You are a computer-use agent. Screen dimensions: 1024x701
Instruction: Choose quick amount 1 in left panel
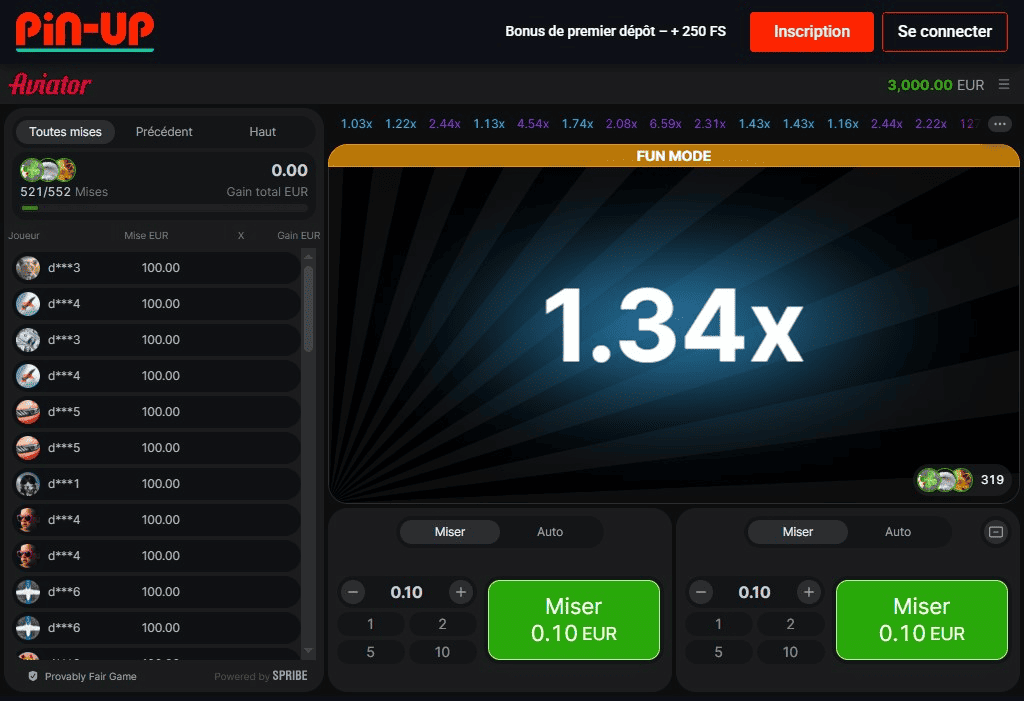click(370, 624)
